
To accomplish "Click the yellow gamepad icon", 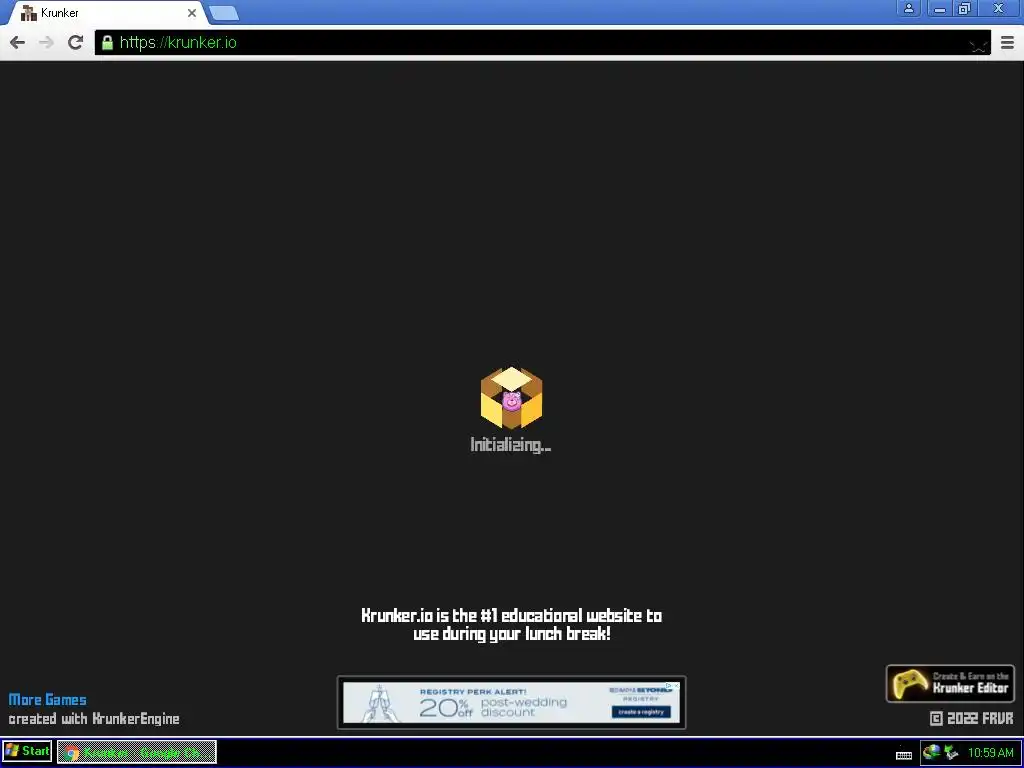I will 910,683.
